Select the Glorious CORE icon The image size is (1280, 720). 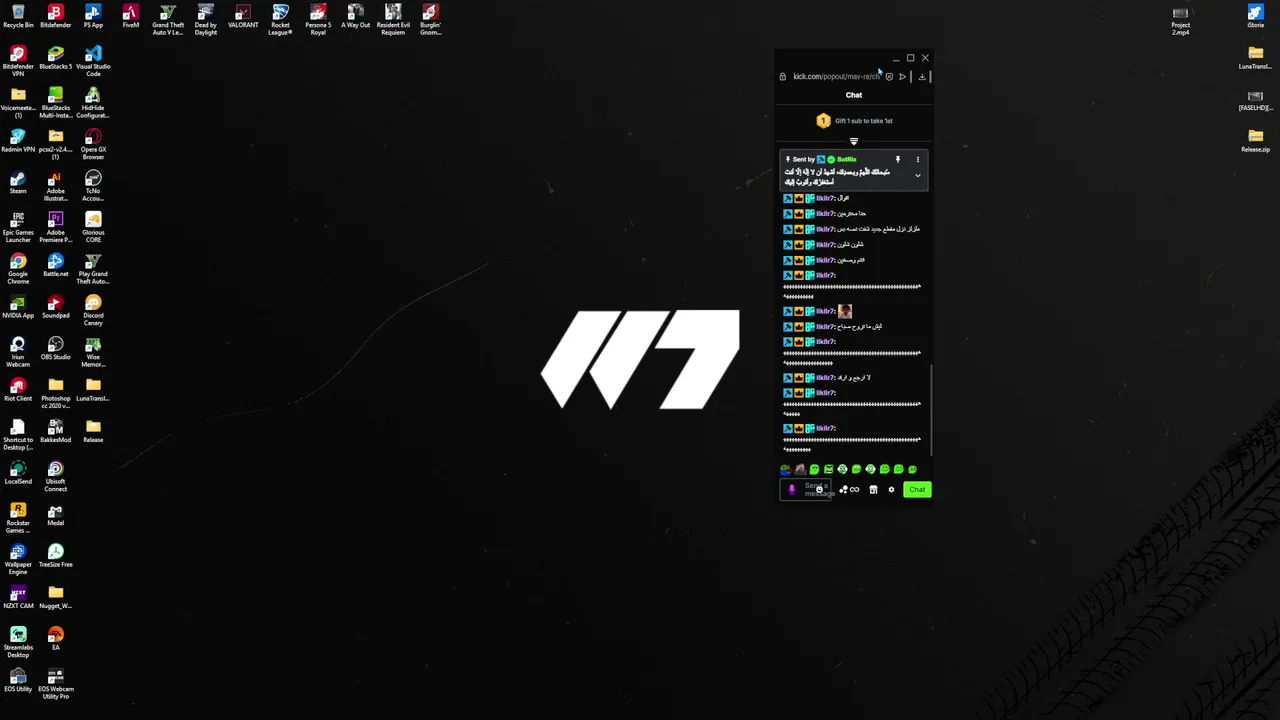point(93,228)
